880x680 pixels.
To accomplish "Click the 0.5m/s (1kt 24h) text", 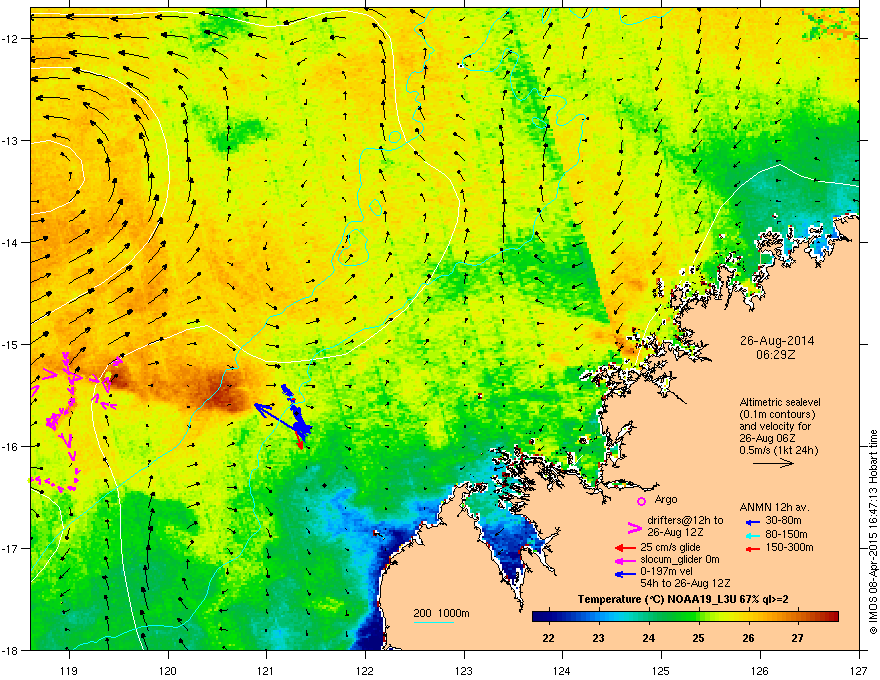I will click(779, 451).
